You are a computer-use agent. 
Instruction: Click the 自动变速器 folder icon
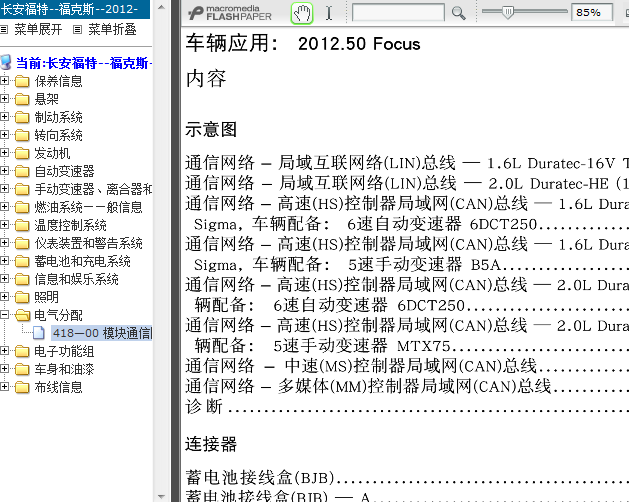click(x=22, y=171)
